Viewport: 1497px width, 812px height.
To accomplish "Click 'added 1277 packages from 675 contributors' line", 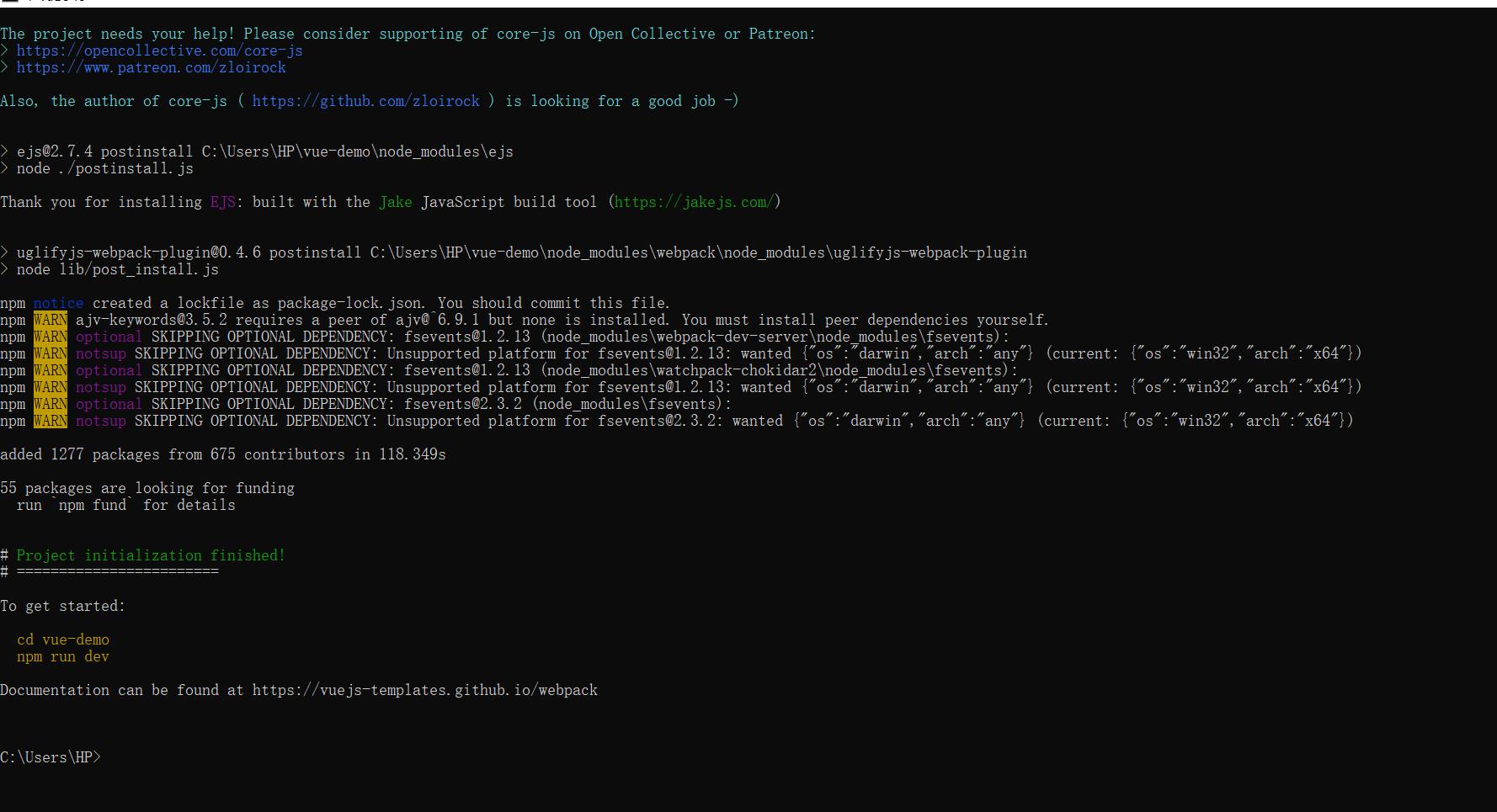I will (x=223, y=454).
